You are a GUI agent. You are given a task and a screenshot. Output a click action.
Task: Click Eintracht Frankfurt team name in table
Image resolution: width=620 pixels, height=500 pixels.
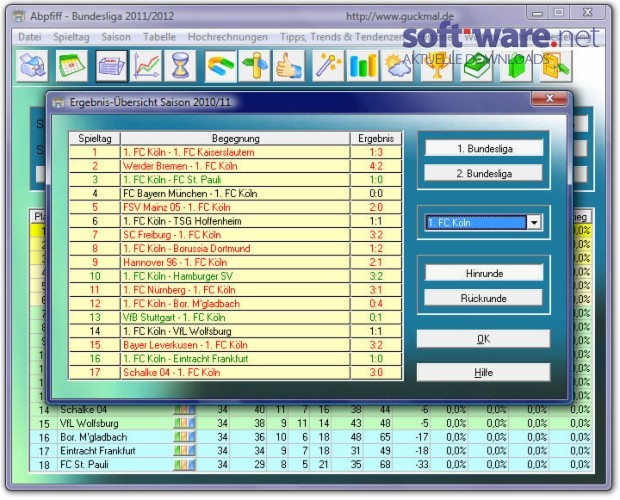98,451
